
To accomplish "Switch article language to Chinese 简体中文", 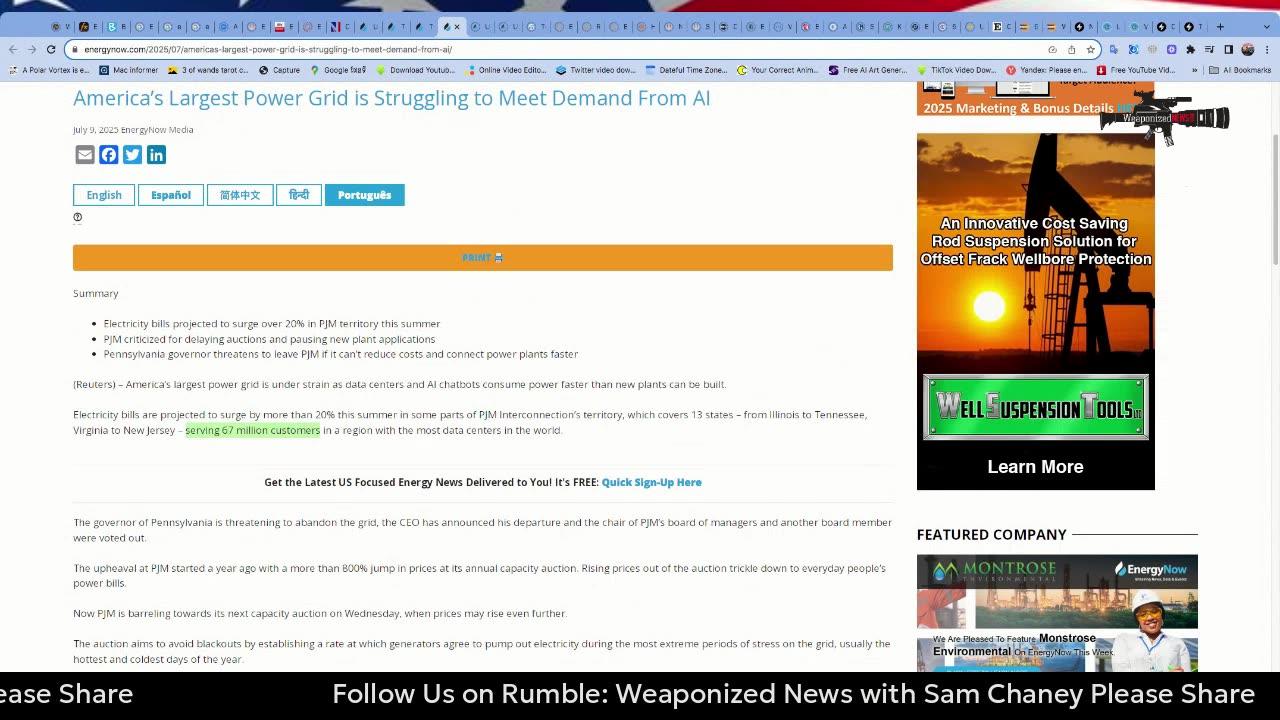I will pos(240,195).
